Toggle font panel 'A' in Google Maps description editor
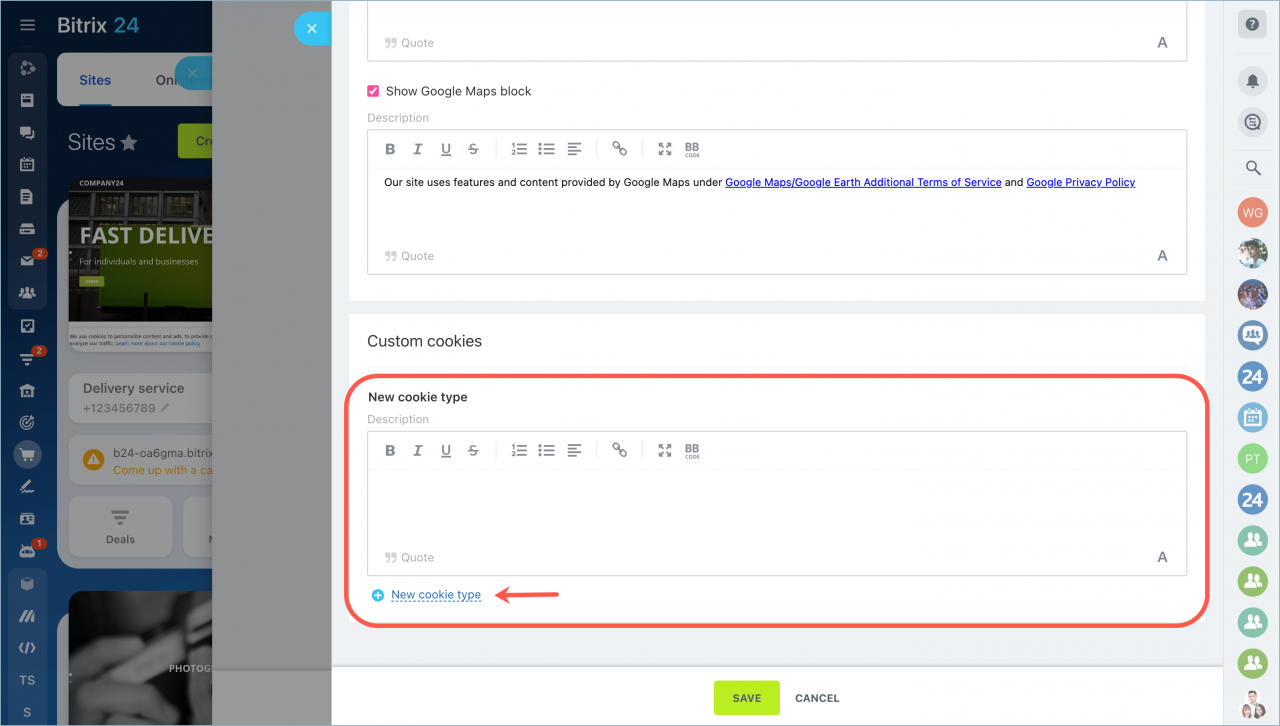Image resolution: width=1280 pixels, height=726 pixels. (x=1162, y=256)
